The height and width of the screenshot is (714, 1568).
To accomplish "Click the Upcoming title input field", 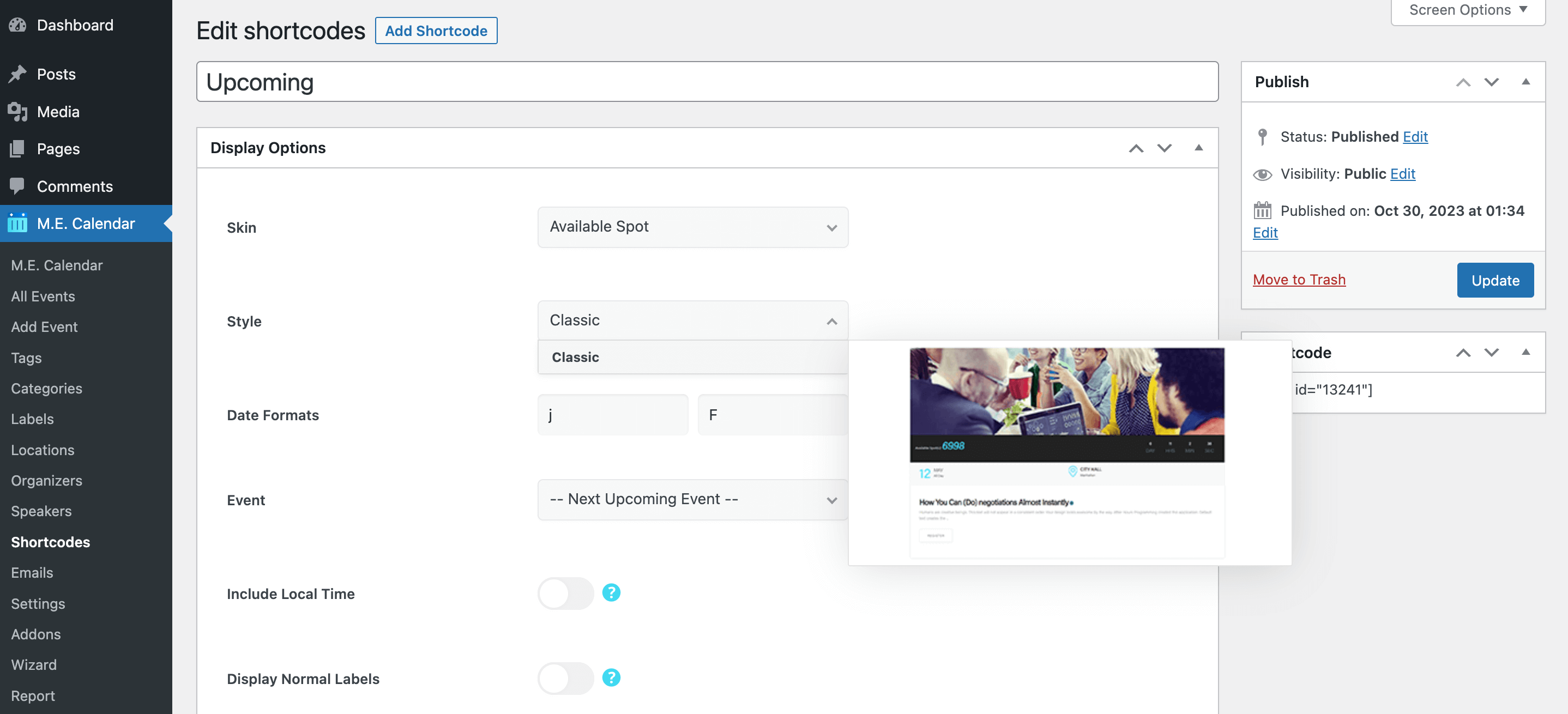I will click(707, 82).
